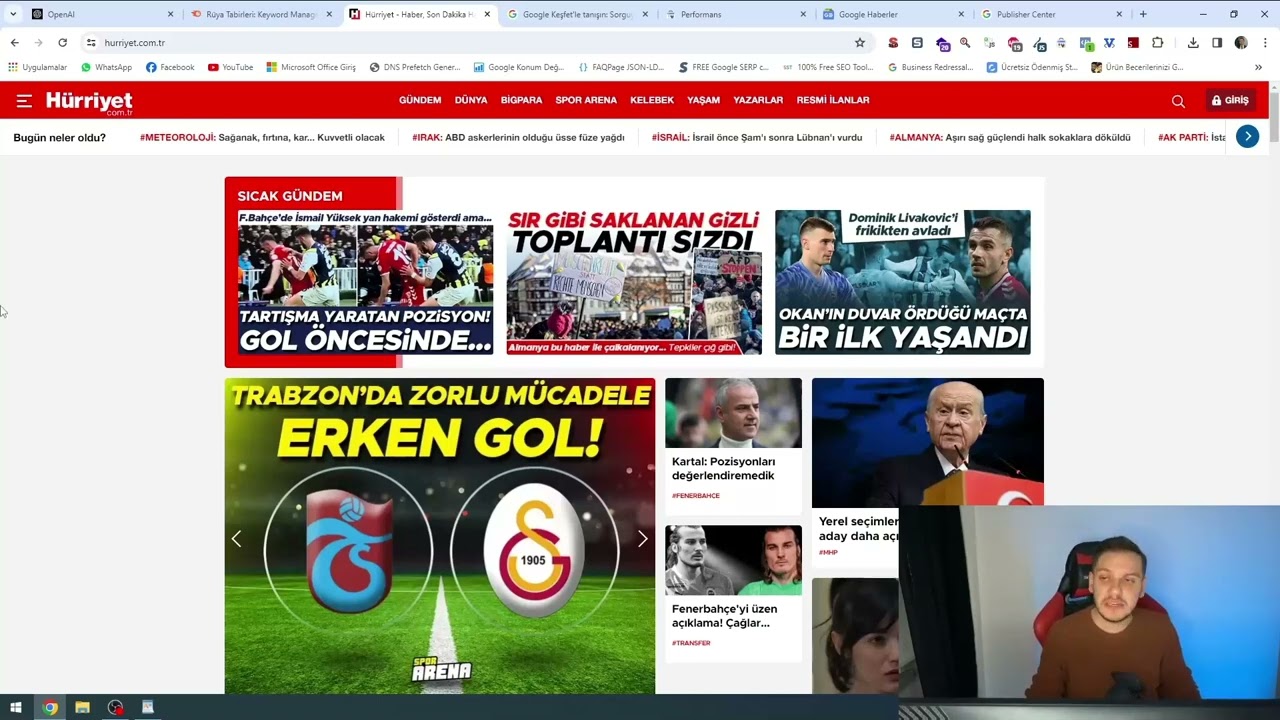1280x720 pixels.
Task: Open the BİGPARA section
Action: pyautogui.click(x=521, y=100)
